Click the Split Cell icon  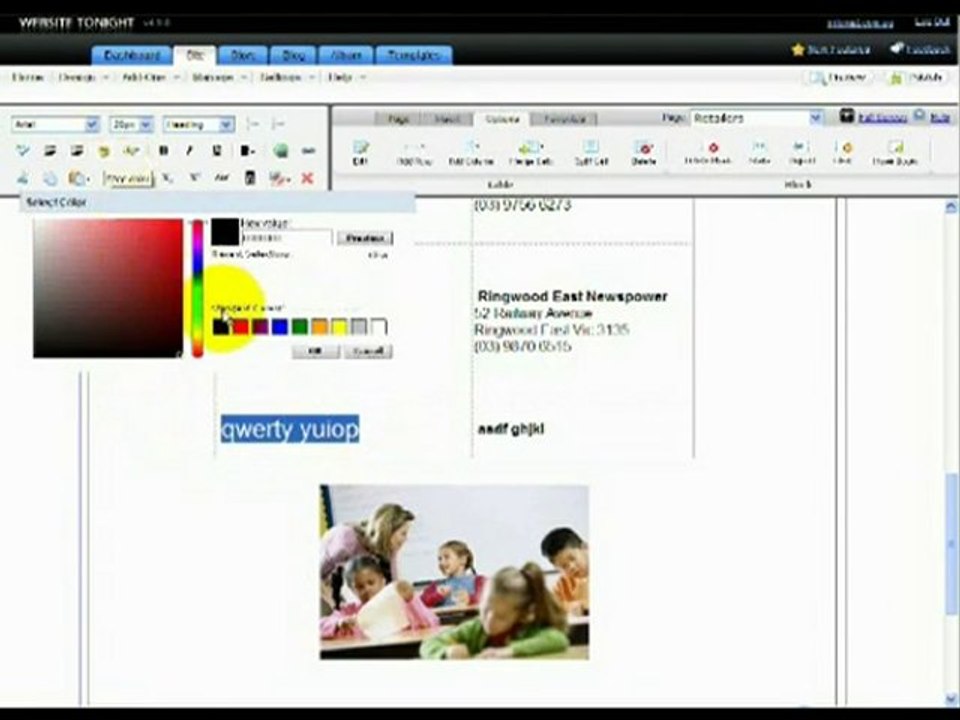pos(590,153)
